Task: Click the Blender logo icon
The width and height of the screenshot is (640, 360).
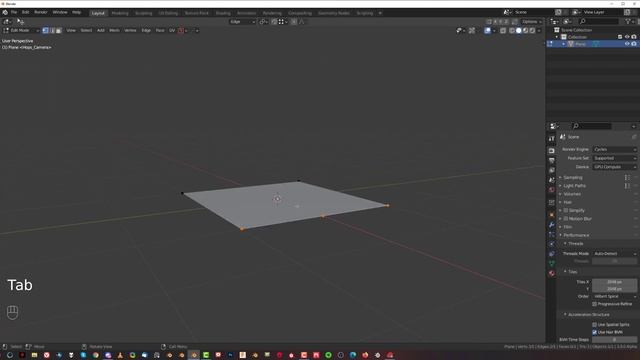Action: tap(5, 13)
